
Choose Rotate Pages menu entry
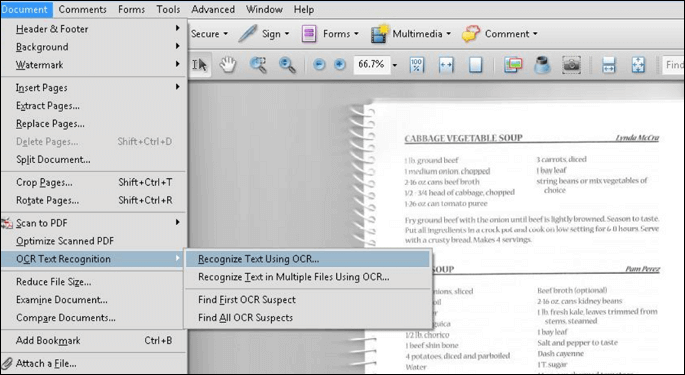point(94,200)
